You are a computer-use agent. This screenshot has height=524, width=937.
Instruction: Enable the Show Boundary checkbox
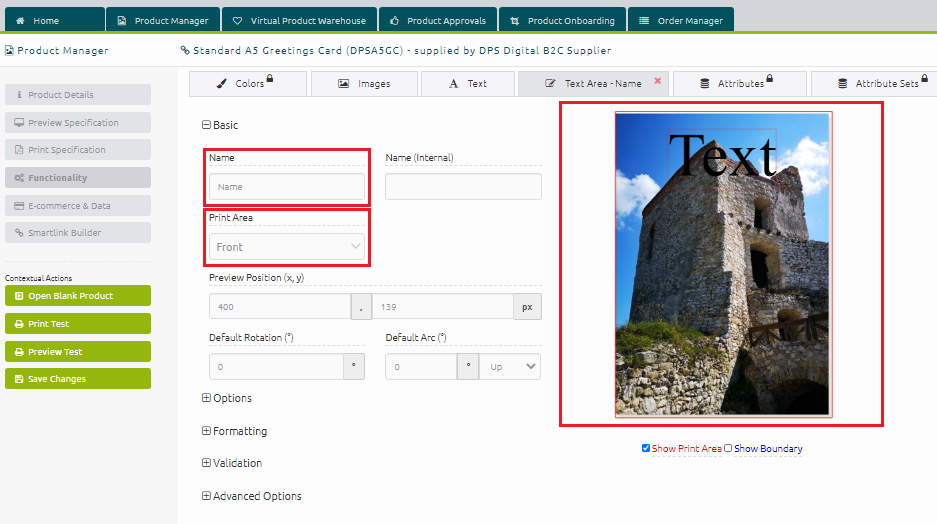[728, 448]
